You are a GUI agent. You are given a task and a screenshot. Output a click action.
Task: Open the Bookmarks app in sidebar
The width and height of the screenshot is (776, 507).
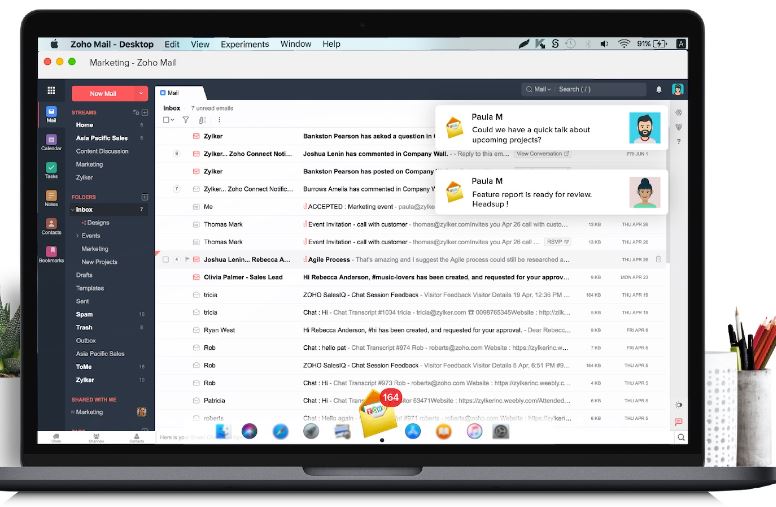click(51, 254)
